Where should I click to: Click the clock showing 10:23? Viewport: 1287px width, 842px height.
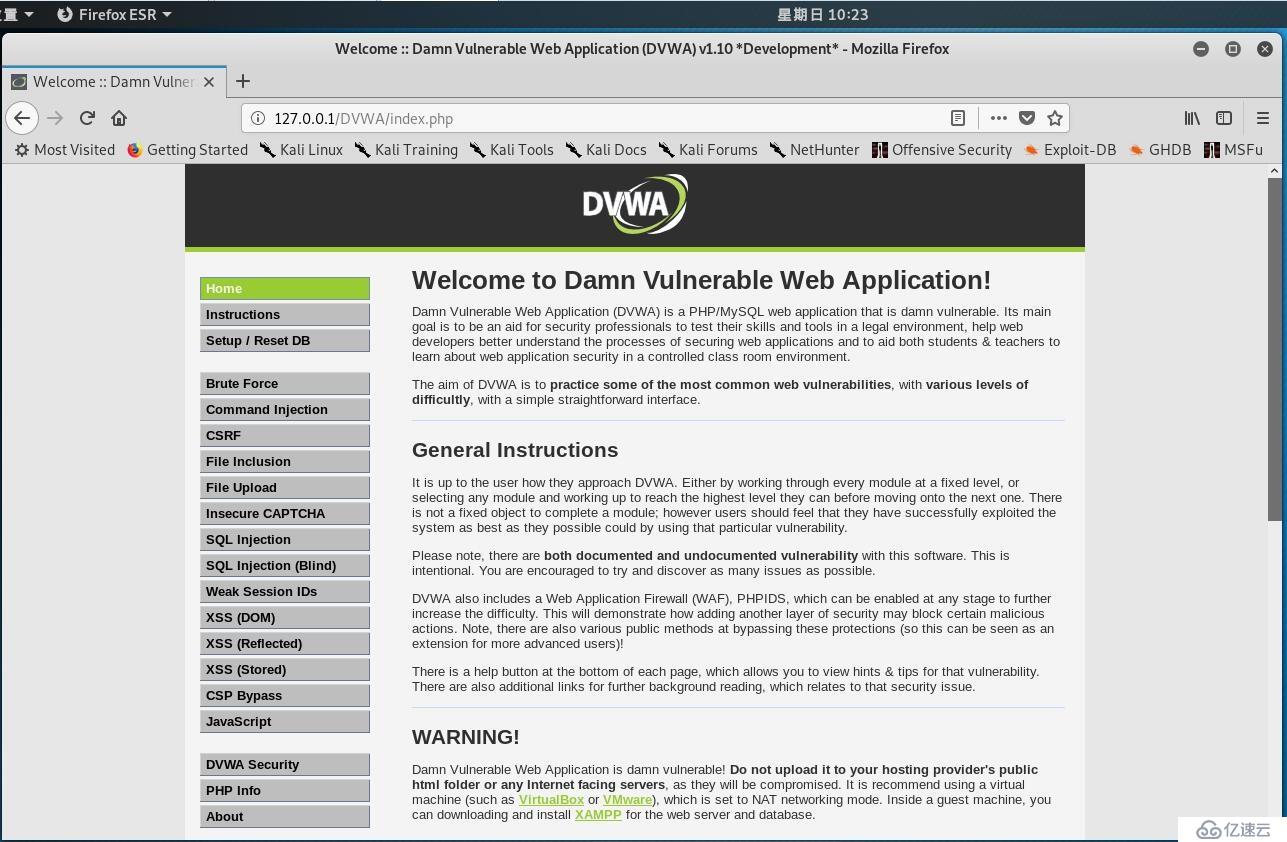point(822,14)
